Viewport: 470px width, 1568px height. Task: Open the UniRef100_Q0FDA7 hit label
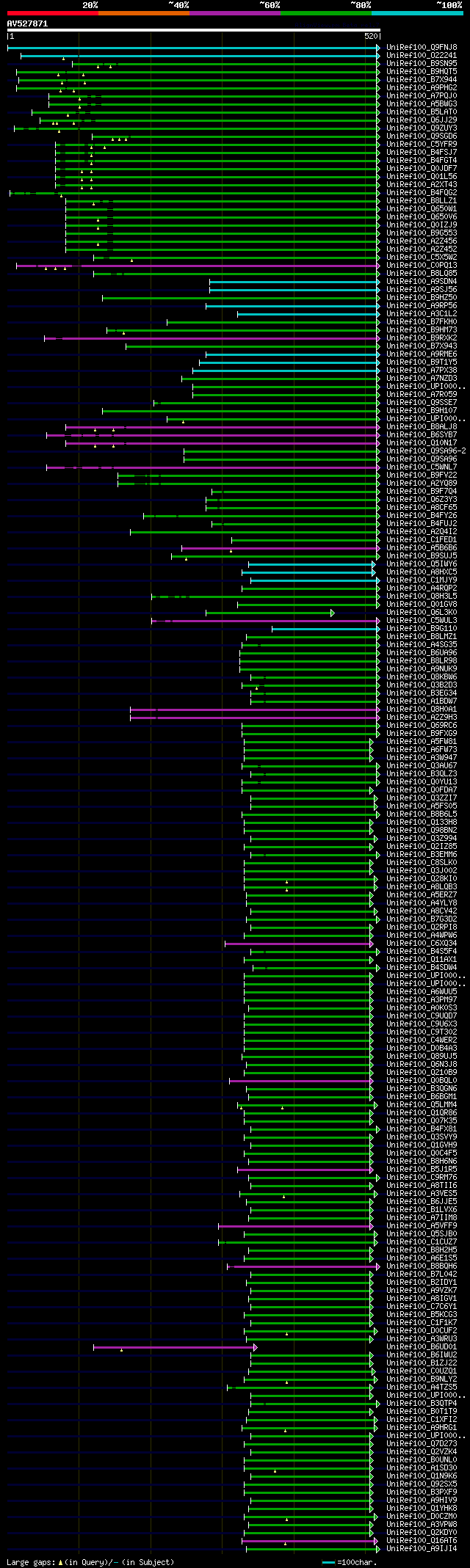click(x=422, y=790)
